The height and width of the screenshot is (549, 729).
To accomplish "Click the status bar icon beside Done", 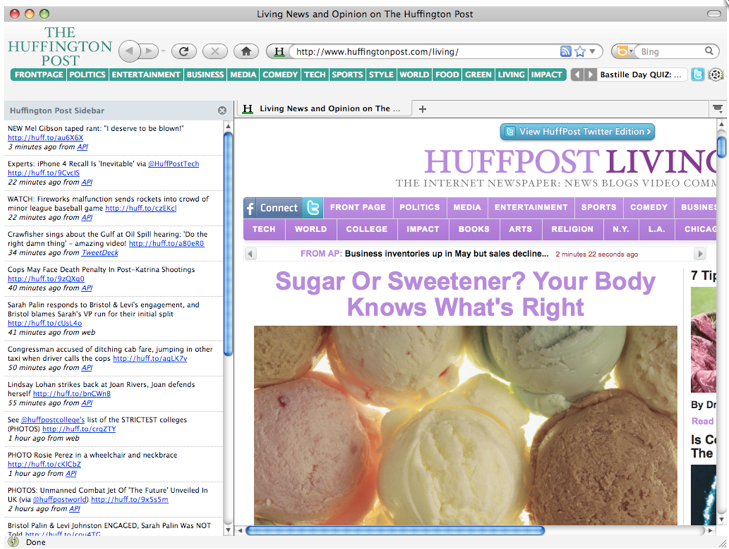I will point(13,542).
